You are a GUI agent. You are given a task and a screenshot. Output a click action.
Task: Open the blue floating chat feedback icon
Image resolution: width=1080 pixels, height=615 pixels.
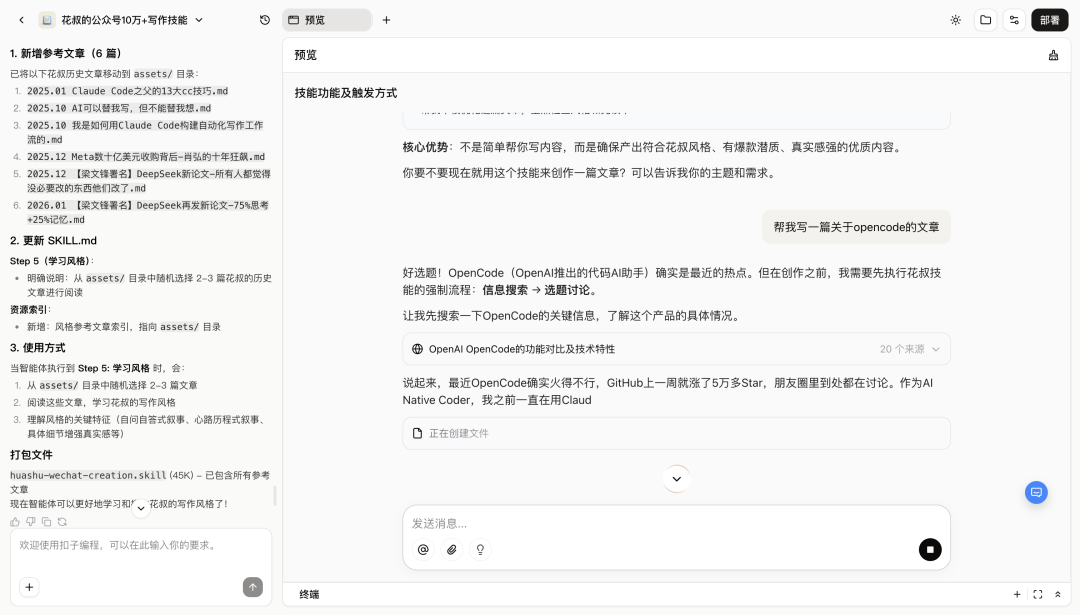[1036, 492]
